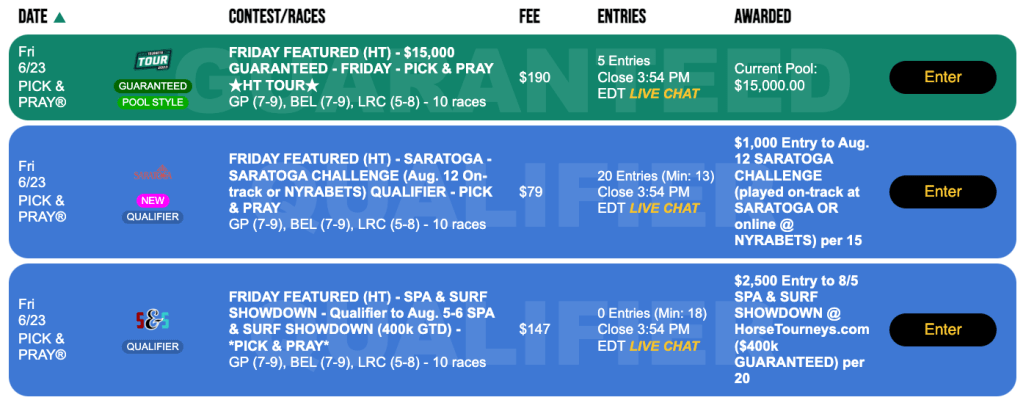Sort contests by the DATE column arrow
Viewport: 1023px width, 400px height.
[x=60, y=17]
